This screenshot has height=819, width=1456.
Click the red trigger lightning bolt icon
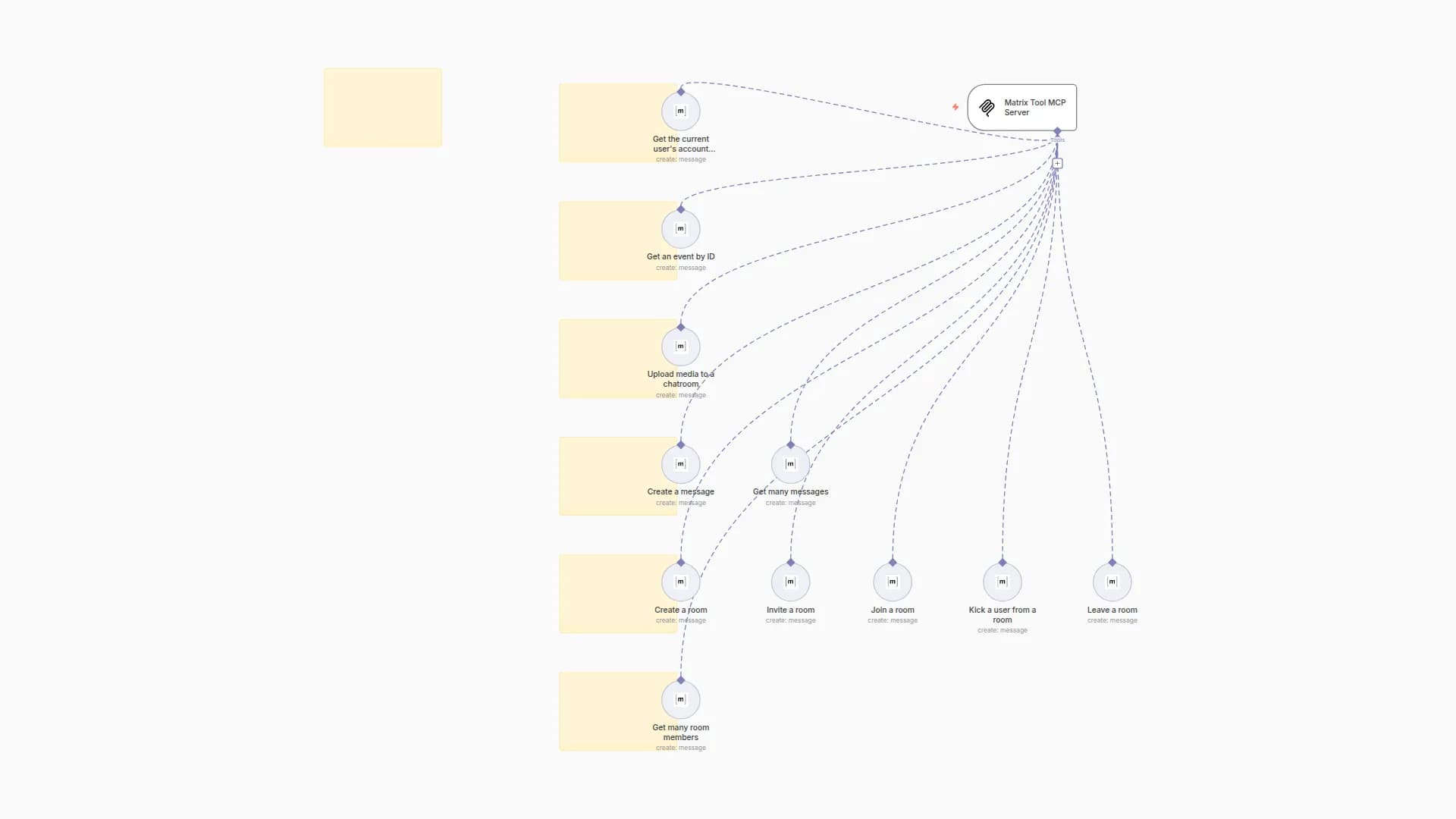(955, 107)
